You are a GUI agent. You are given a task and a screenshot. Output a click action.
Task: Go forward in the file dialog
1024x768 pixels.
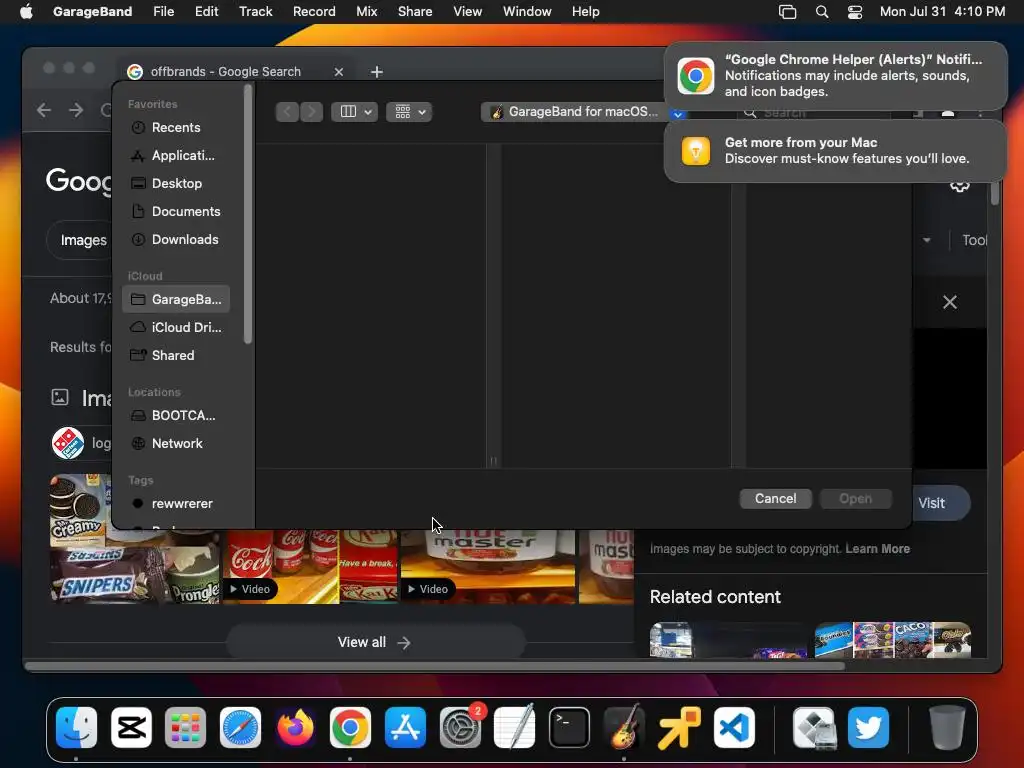312,112
